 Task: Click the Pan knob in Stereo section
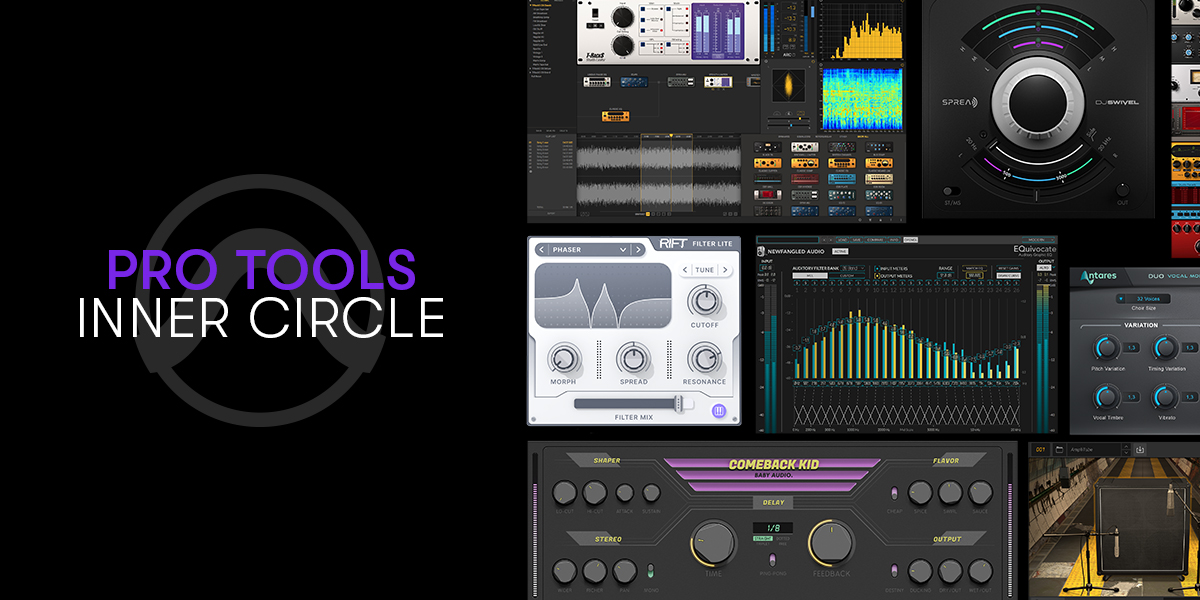(624, 571)
